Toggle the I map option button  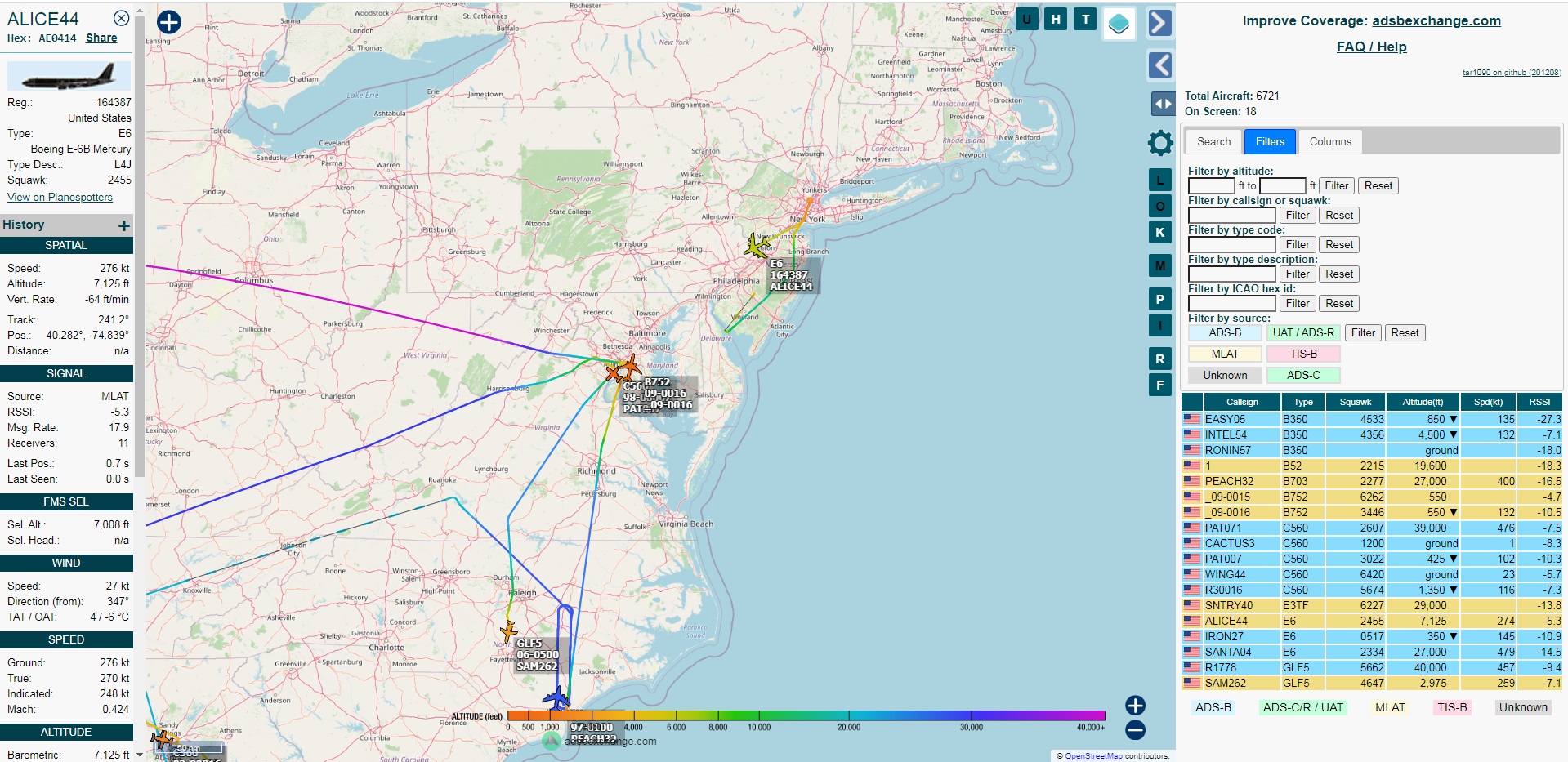(1160, 325)
